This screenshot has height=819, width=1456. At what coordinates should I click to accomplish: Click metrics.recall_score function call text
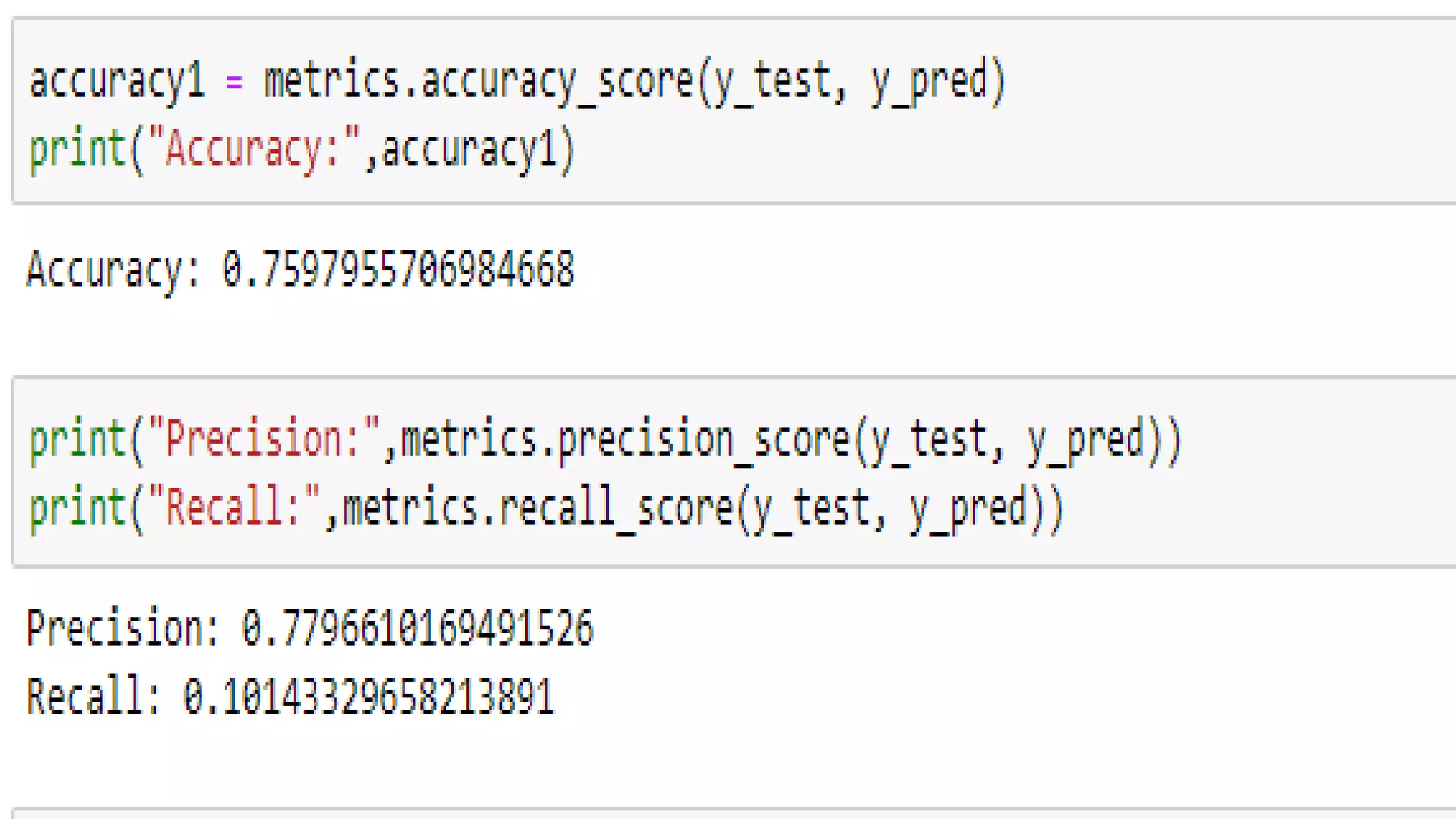pyautogui.click(x=537, y=508)
